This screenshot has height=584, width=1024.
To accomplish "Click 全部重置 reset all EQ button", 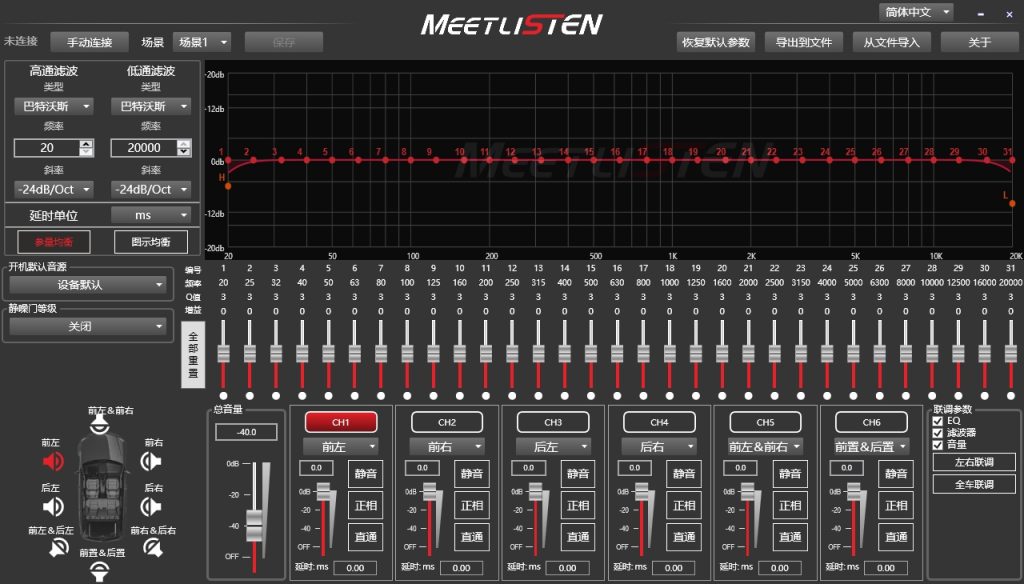I will pos(193,355).
